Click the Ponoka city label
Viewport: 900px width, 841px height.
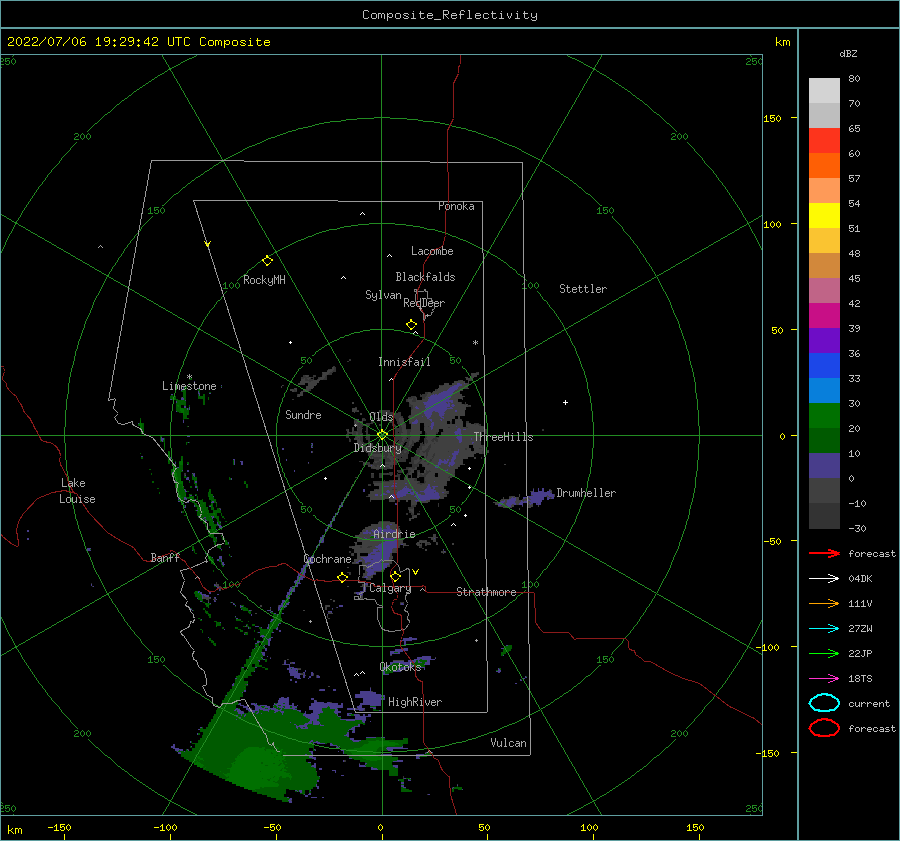(456, 206)
